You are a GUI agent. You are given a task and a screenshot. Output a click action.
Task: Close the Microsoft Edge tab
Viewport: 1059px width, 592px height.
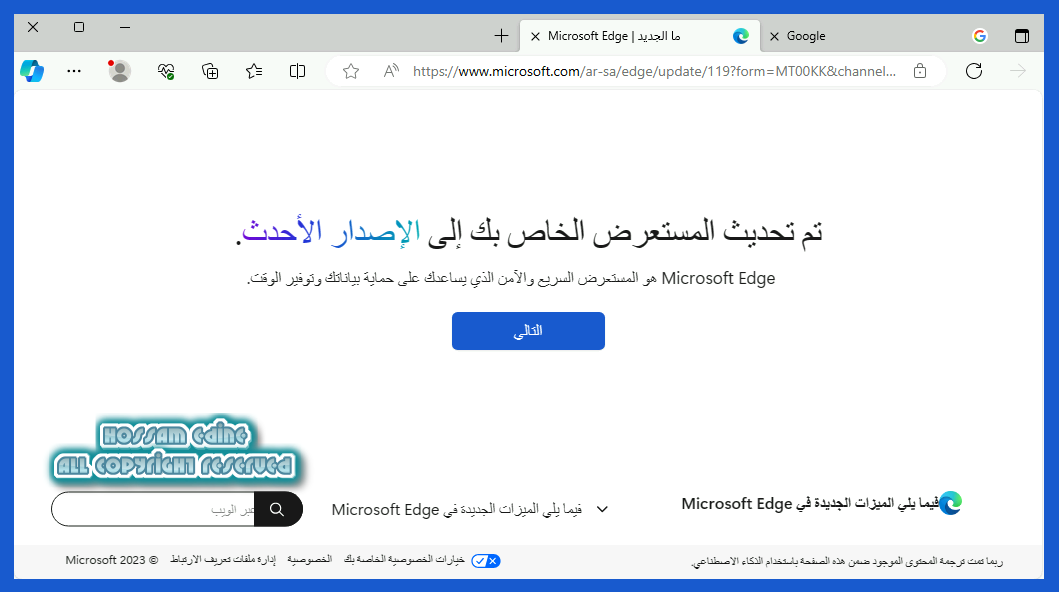[535, 36]
